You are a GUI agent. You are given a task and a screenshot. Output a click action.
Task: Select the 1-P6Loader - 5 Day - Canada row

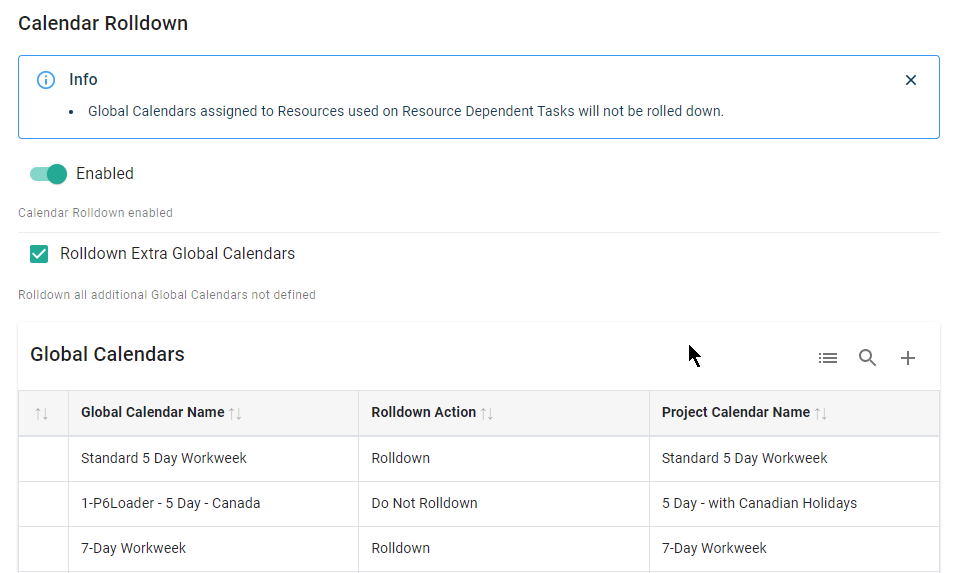171,503
